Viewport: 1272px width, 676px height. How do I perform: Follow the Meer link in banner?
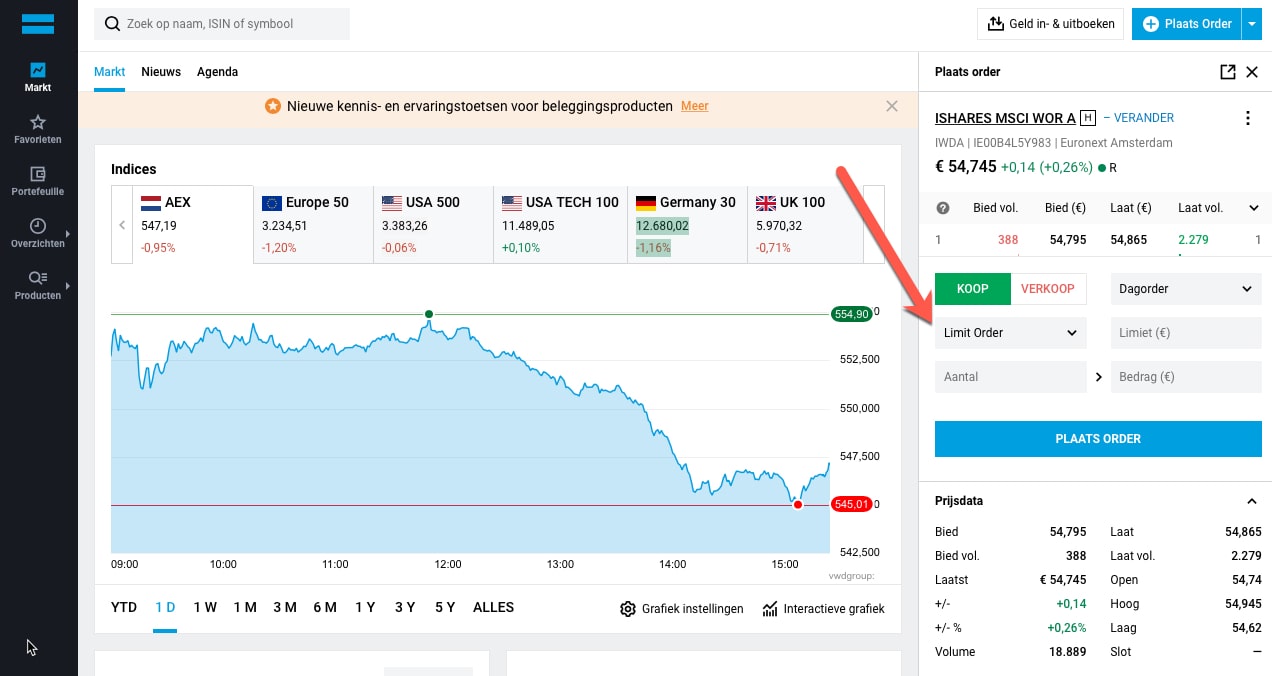(695, 106)
